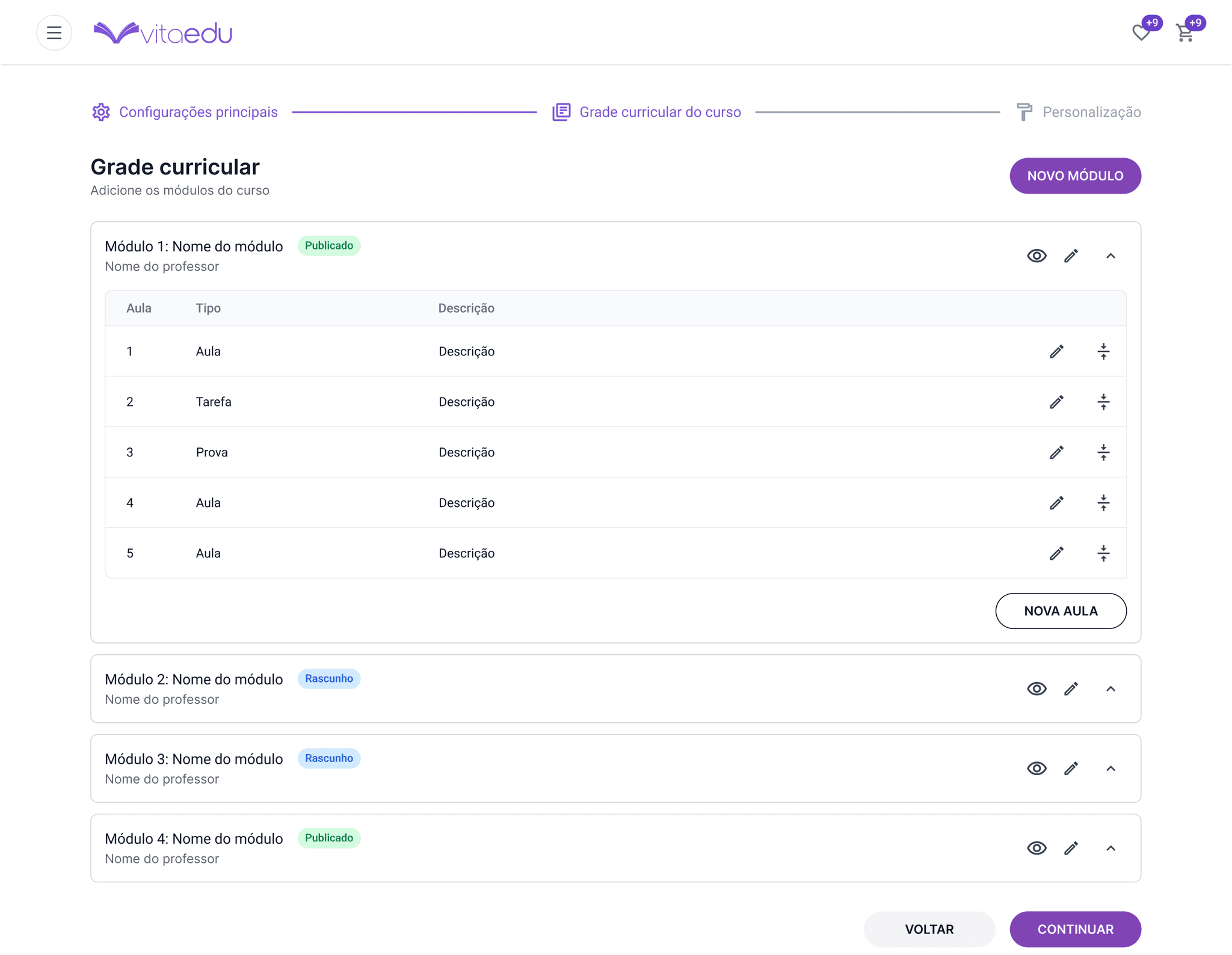Open the hamburger menu
The height and width of the screenshot is (955, 1232).
point(54,32)
